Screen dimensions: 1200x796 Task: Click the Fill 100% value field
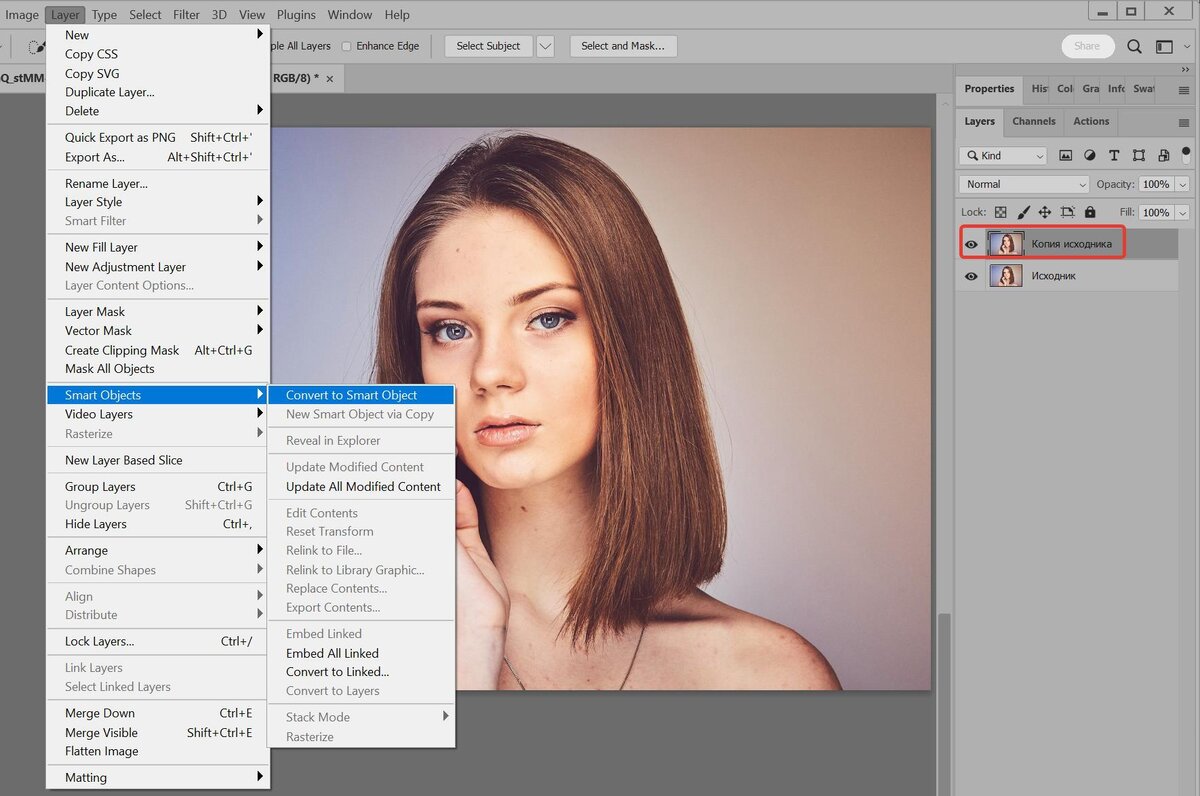[x=1156, y=212]
